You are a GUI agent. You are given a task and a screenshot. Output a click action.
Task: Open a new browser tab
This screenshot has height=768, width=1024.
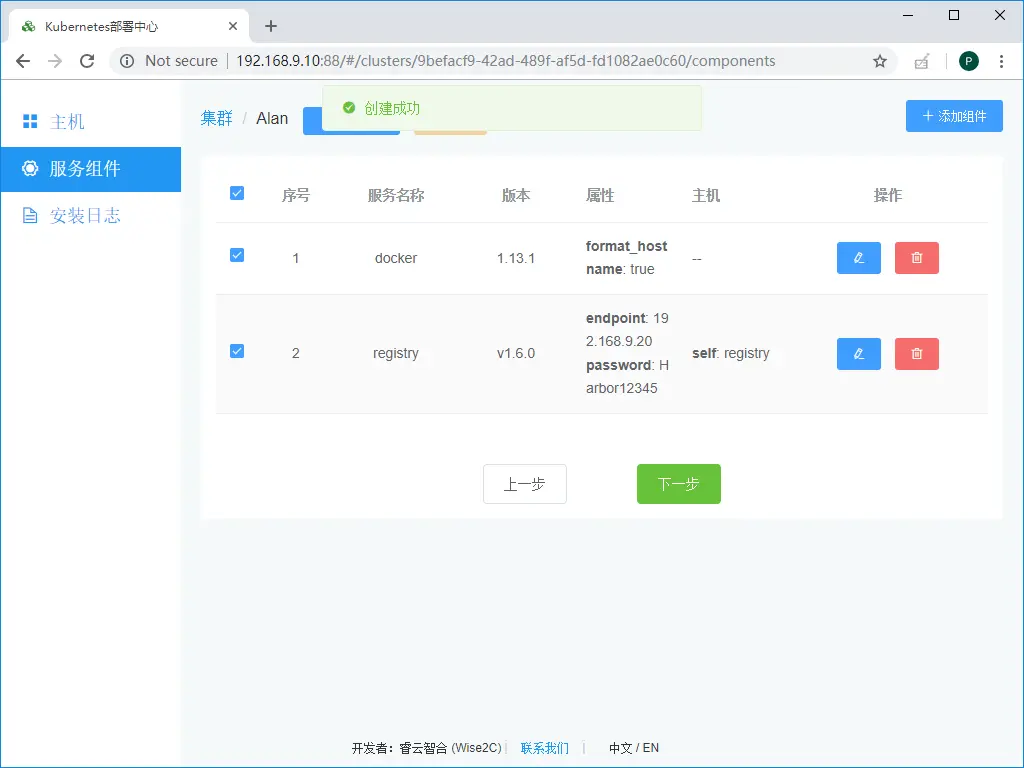pos(271,26)
